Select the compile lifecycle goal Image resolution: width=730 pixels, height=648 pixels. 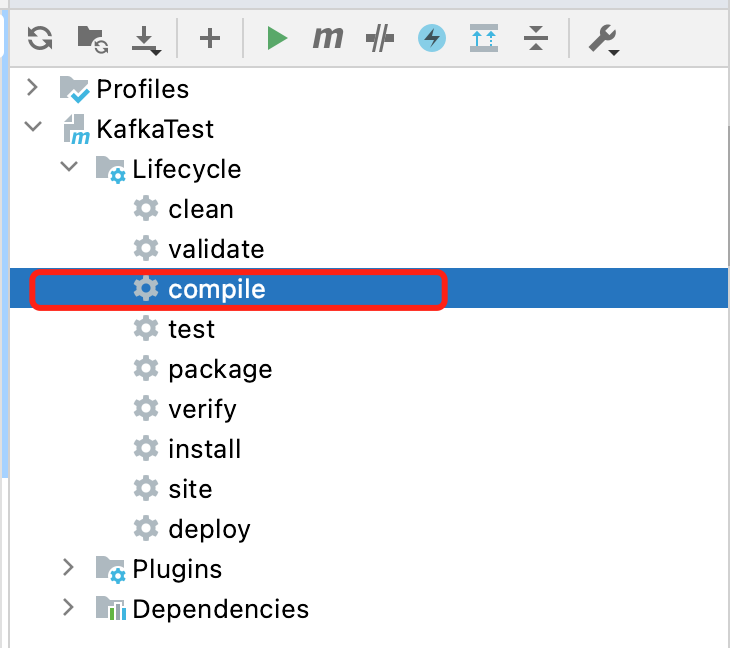click(x=217, y=289)
